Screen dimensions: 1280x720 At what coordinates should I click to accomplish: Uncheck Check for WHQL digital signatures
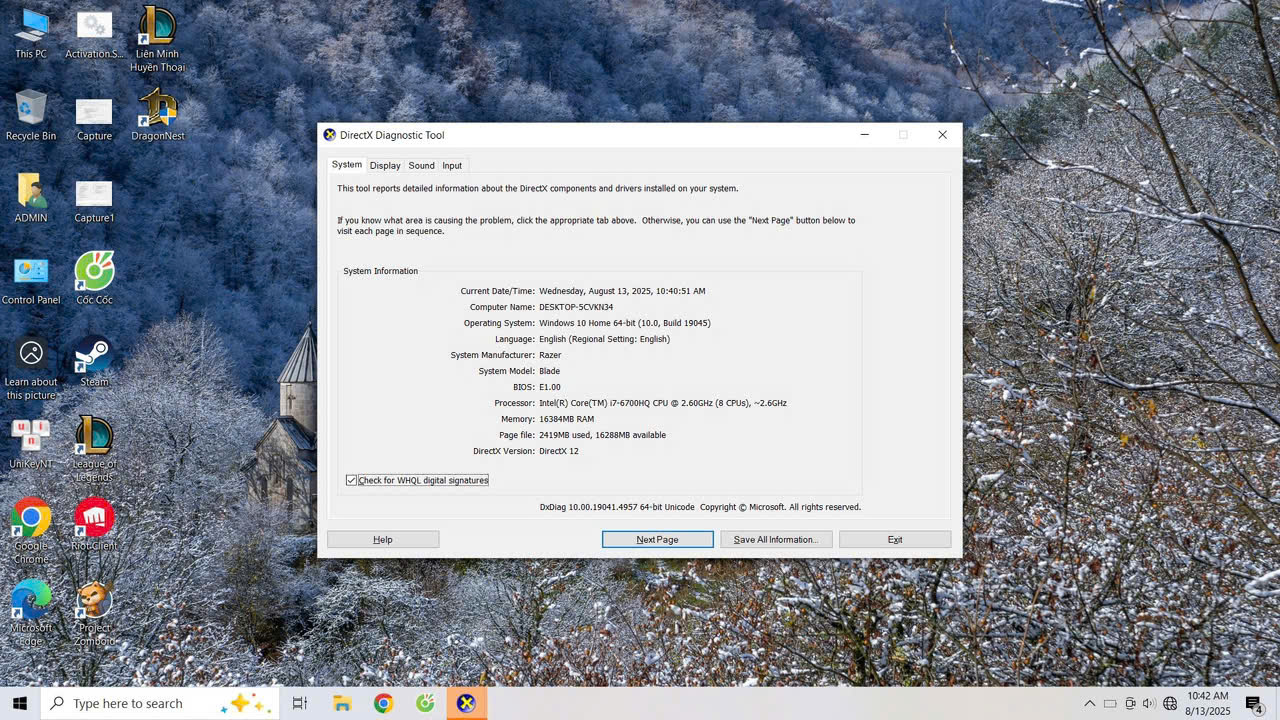tap(352, 480)
